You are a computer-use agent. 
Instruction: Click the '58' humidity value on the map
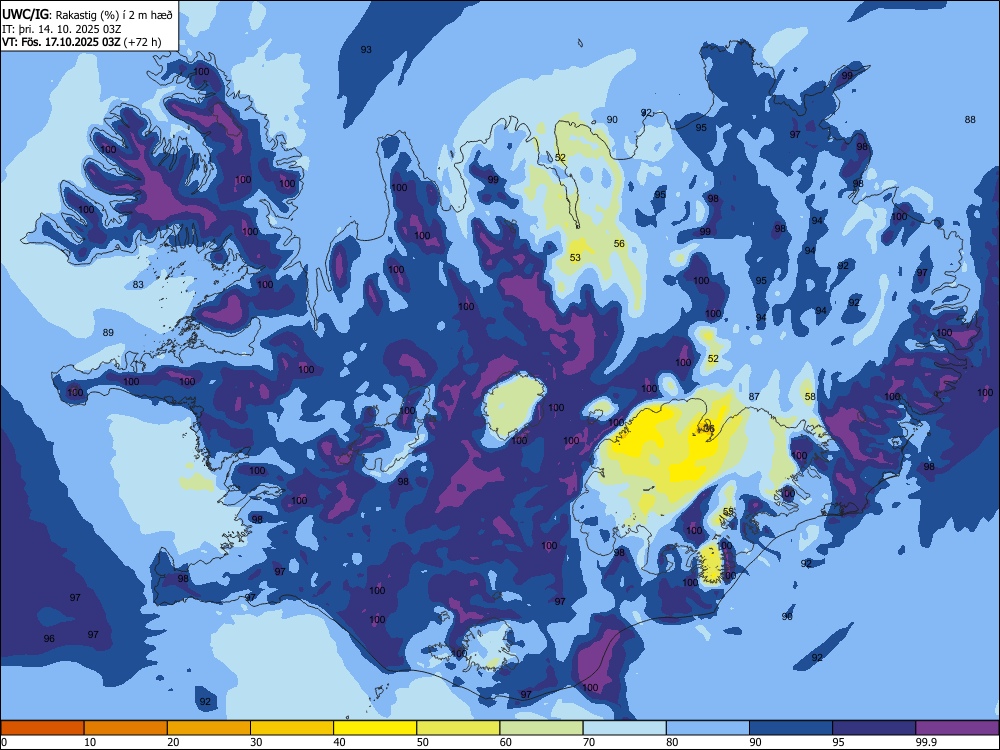(x=810, y=396)
